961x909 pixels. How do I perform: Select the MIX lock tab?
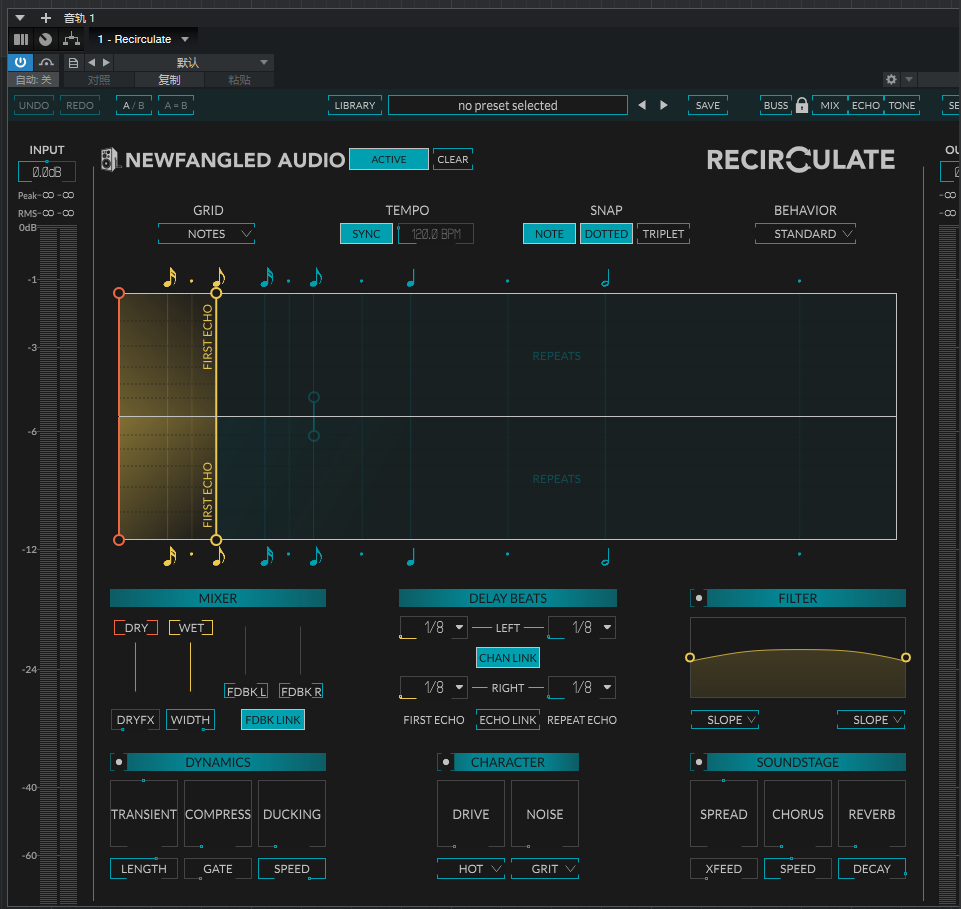coord(830,105)
